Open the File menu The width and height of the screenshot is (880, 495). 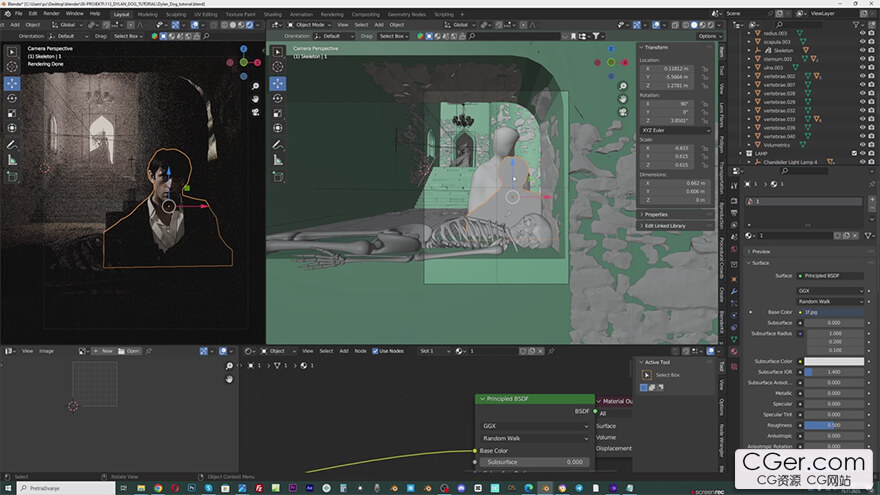click(x=19, y=13)
